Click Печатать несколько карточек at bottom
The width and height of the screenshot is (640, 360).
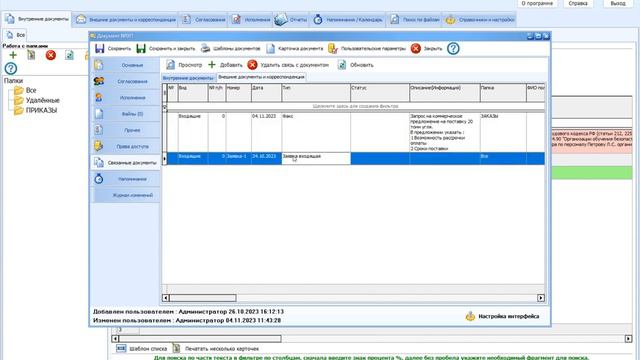click(216, 349)
